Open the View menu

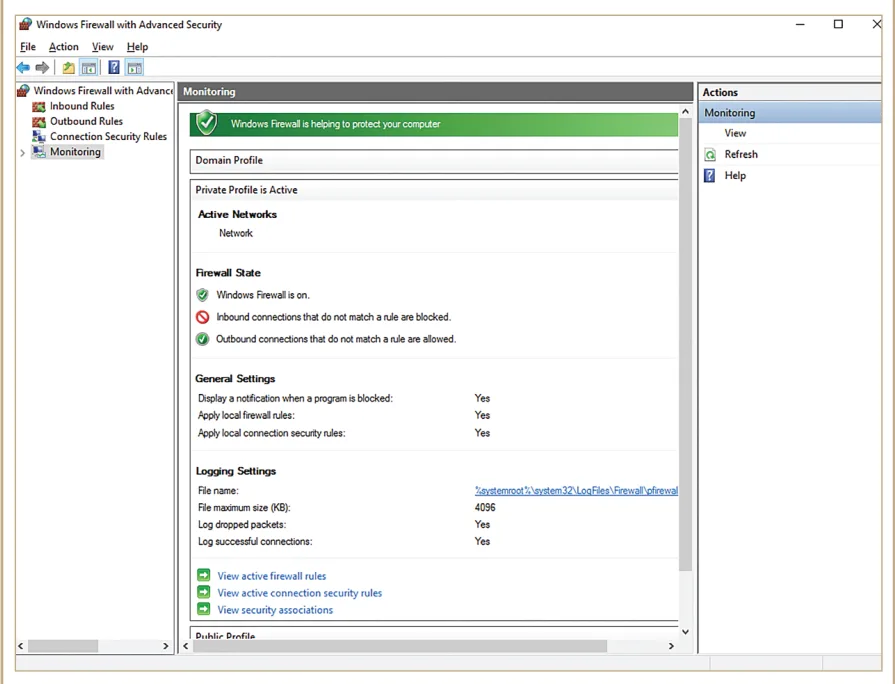pyautogui.click(x=103, y=47)
